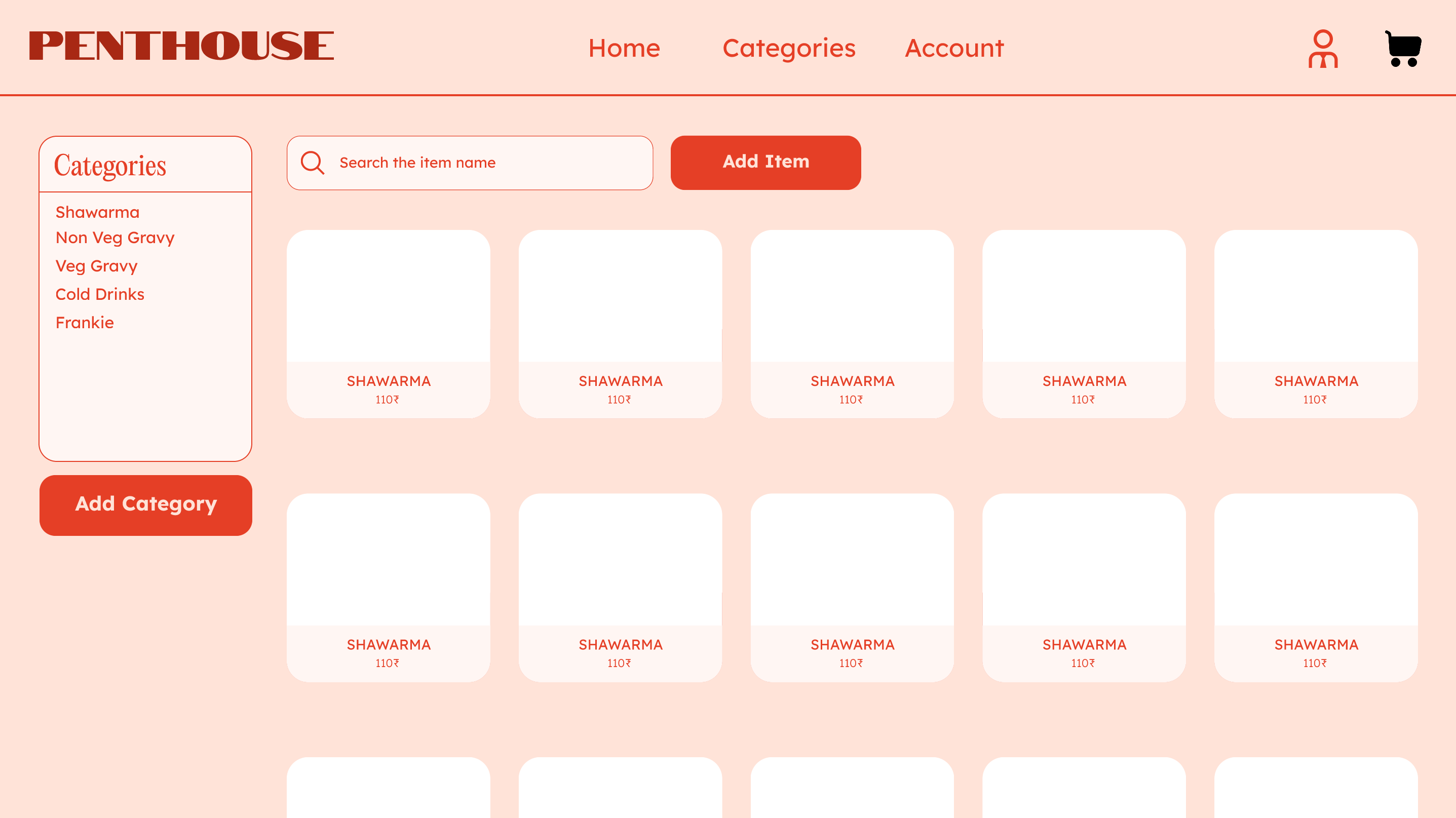Click the Add Category button
The height and width of the screenshot is (818, 1456).
(x=146, y=505)
